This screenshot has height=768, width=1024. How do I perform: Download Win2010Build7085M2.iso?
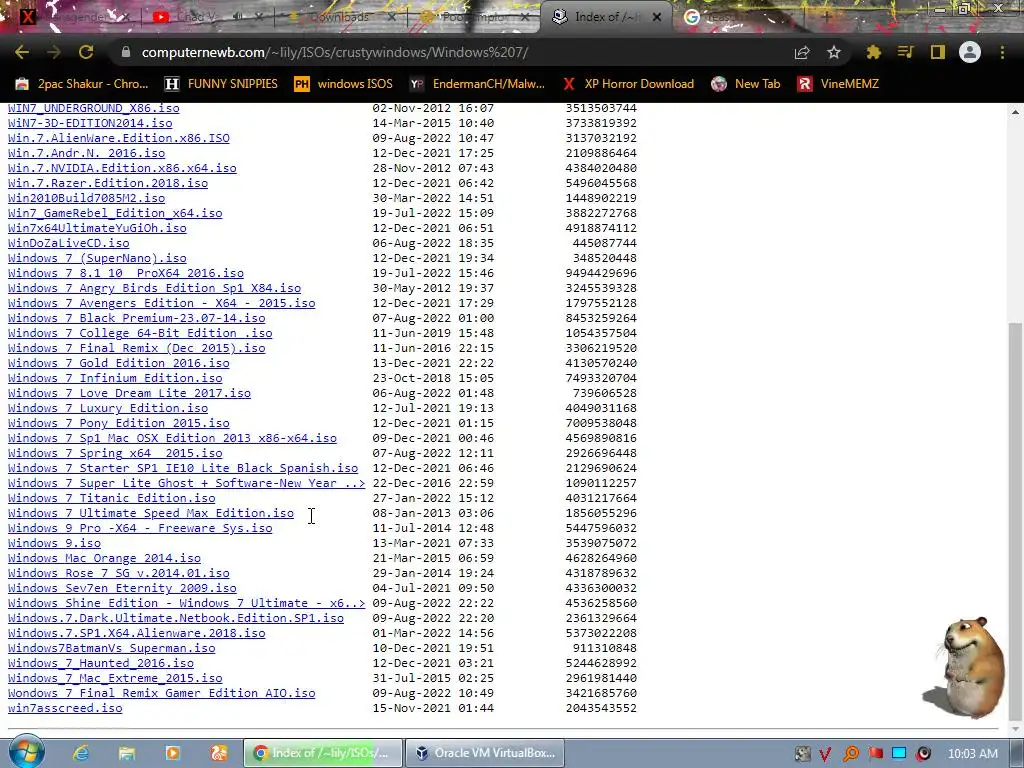pyautogui.click(x=86, y=198)
